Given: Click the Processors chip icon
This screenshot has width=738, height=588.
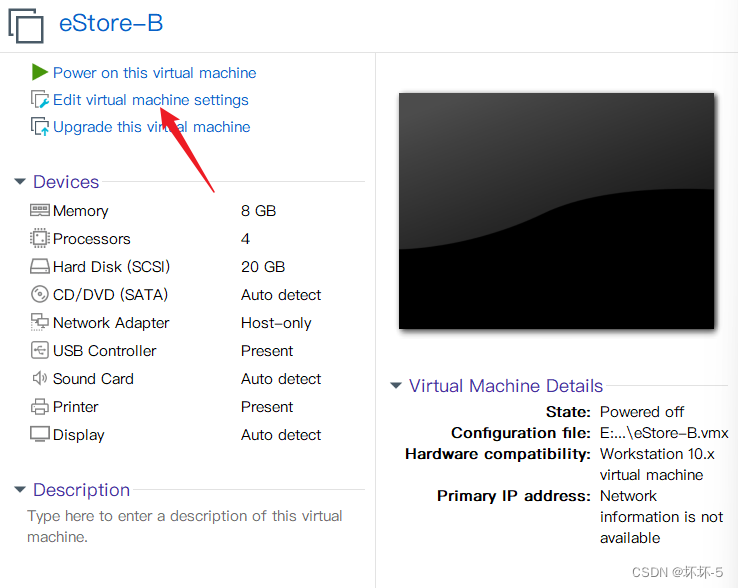Looking at the screenshot, I should click(x=40, y=238).
